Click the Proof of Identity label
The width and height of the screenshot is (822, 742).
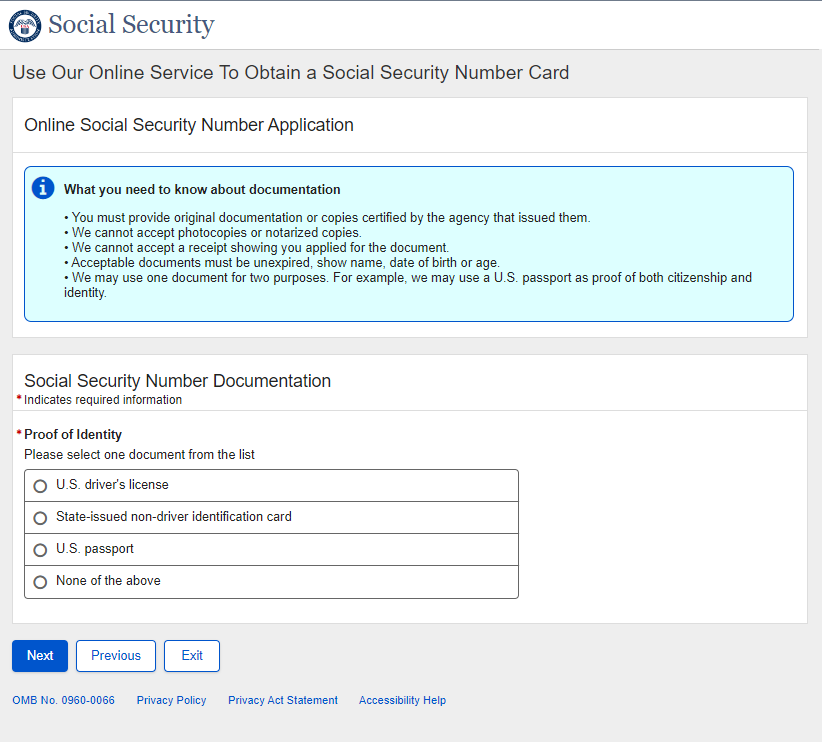pos(73,434)
